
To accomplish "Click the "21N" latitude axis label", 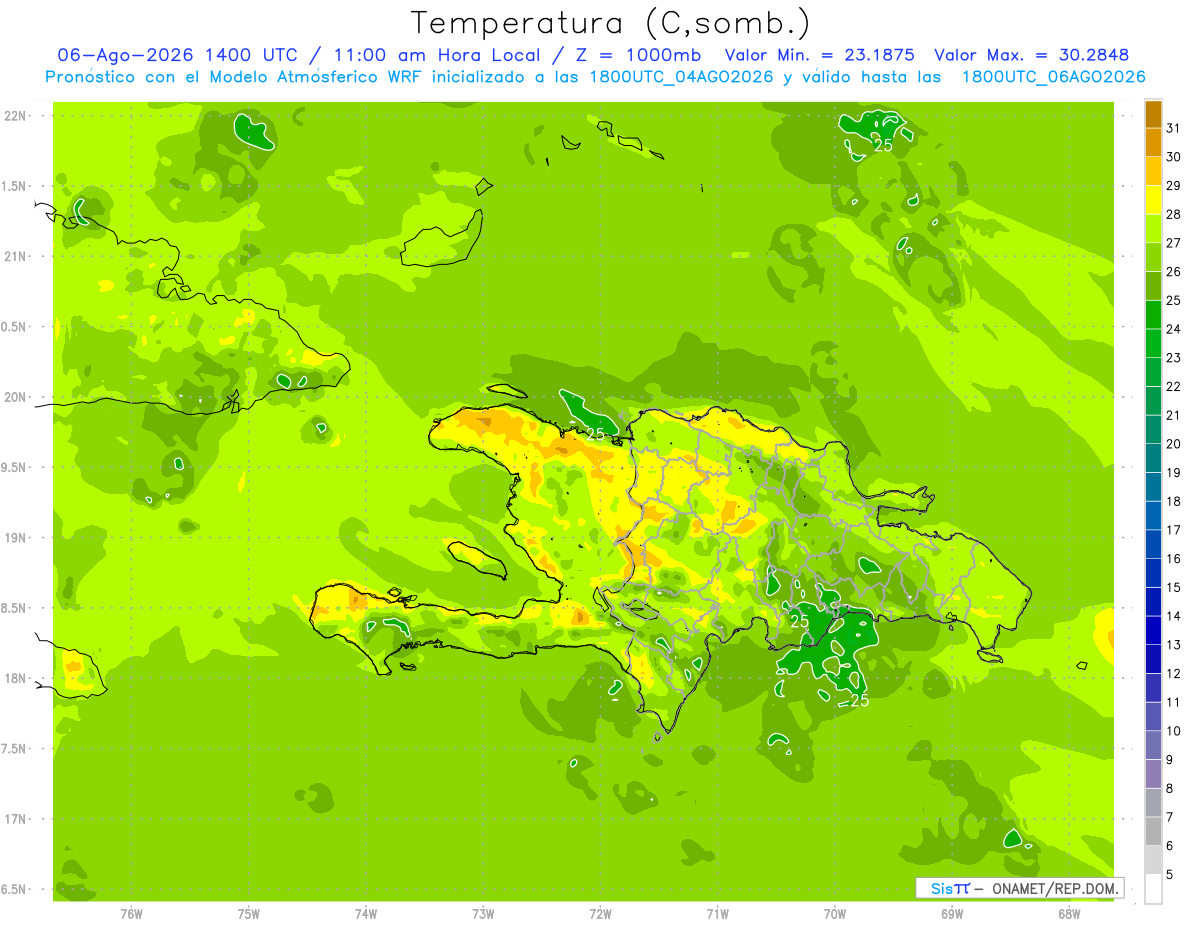I will coord(17,257).
